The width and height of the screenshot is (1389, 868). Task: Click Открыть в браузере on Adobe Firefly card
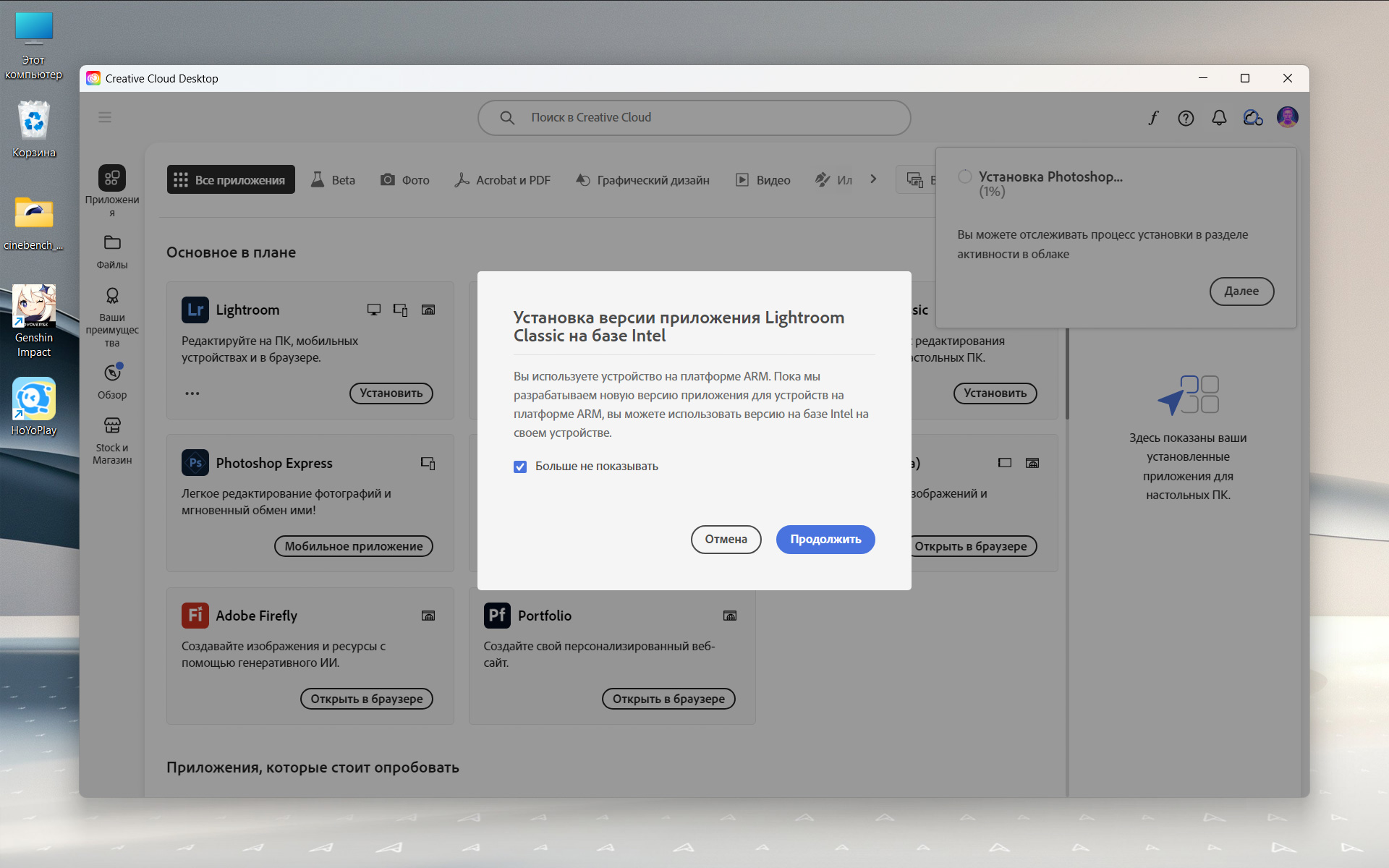[367, 699]
